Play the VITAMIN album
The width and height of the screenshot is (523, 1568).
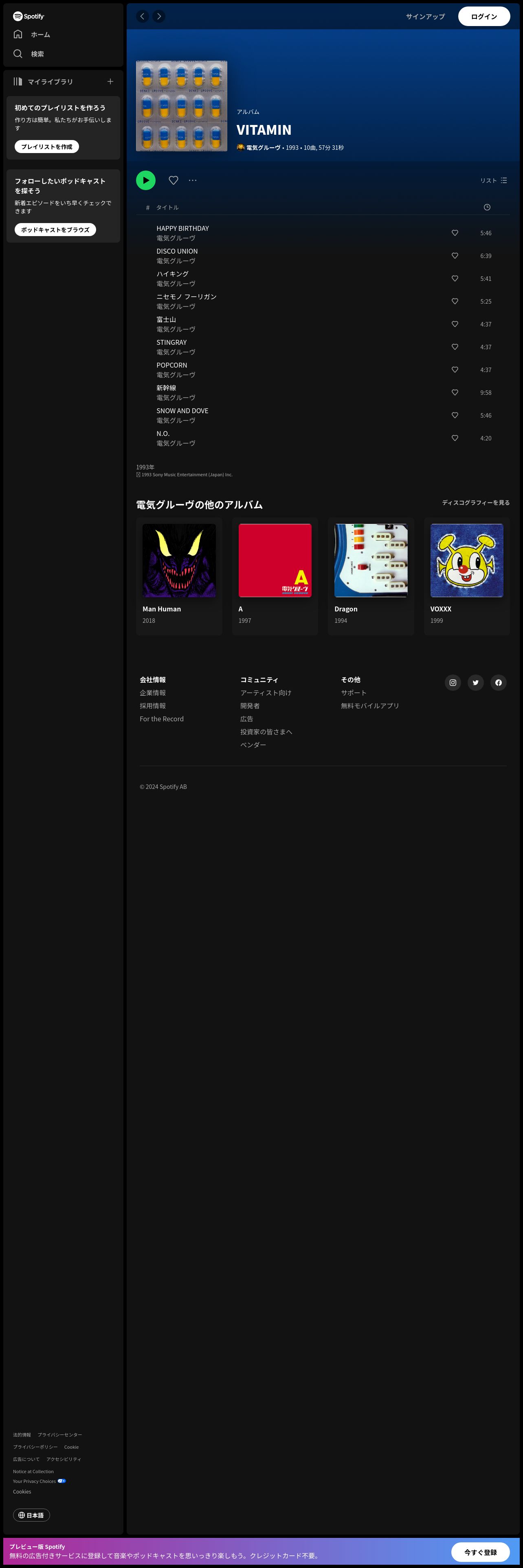(145, 180)
